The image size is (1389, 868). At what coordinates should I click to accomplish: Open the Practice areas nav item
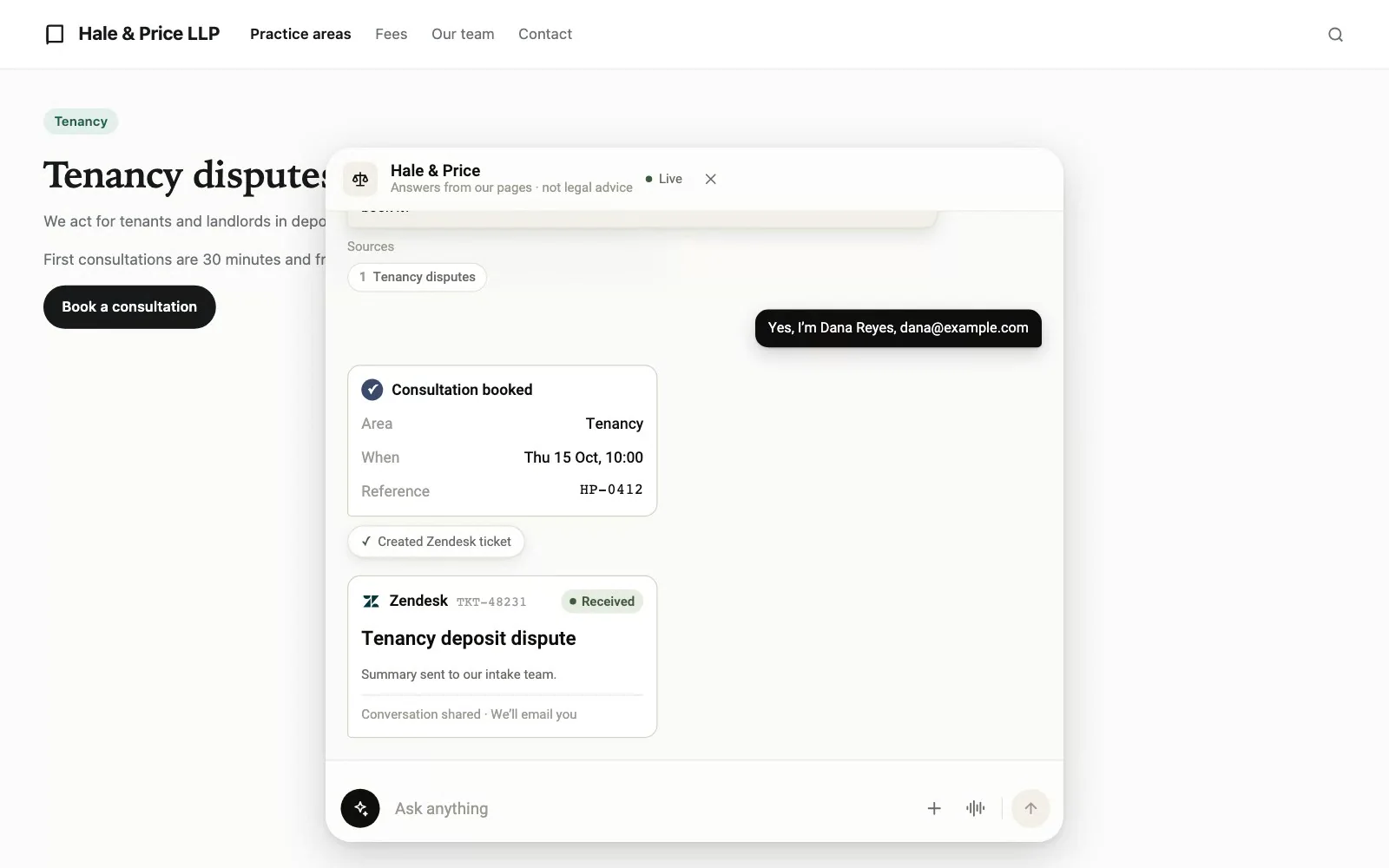point(300,34)
